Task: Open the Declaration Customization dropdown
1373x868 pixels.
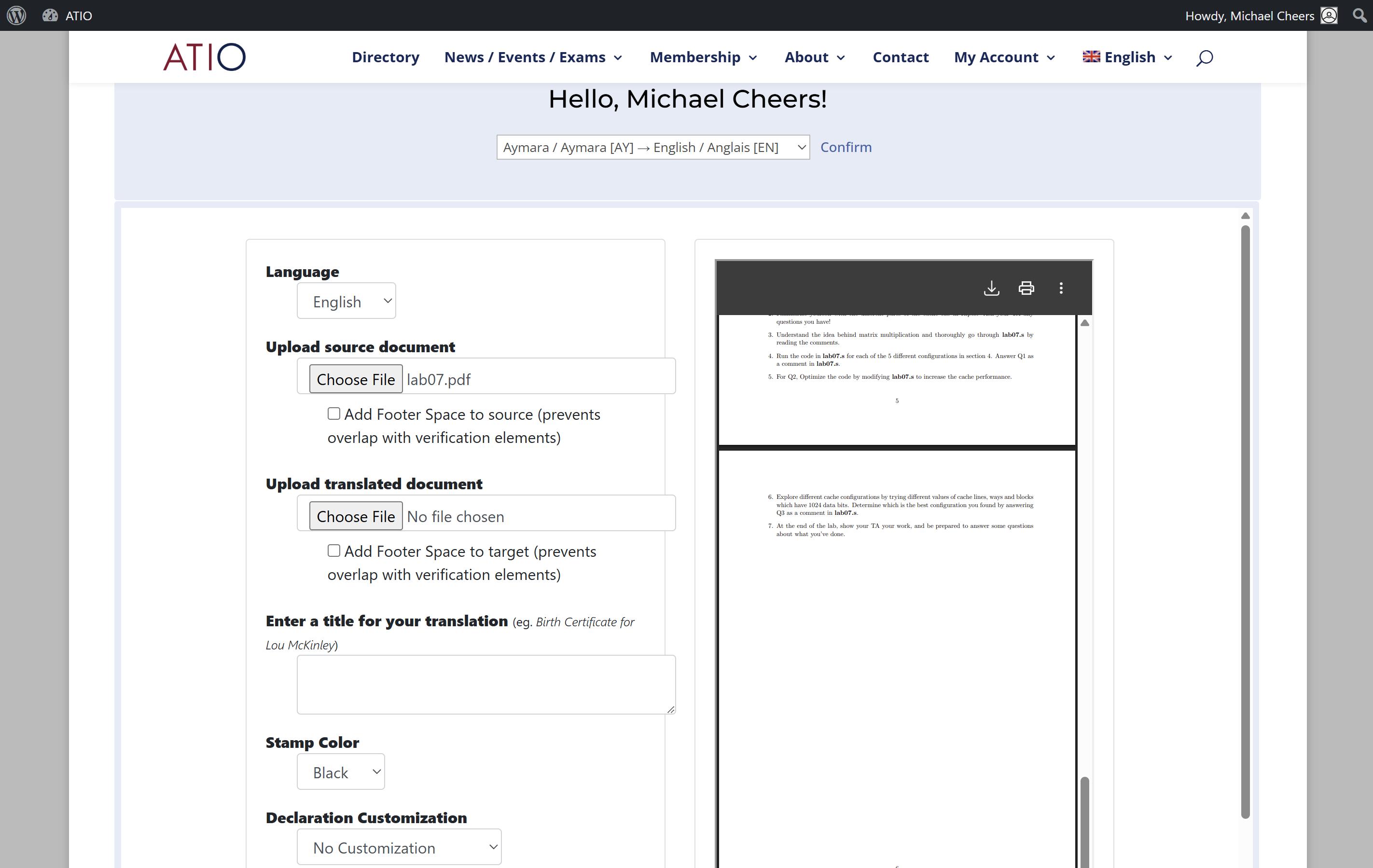Action: point(399,847)
